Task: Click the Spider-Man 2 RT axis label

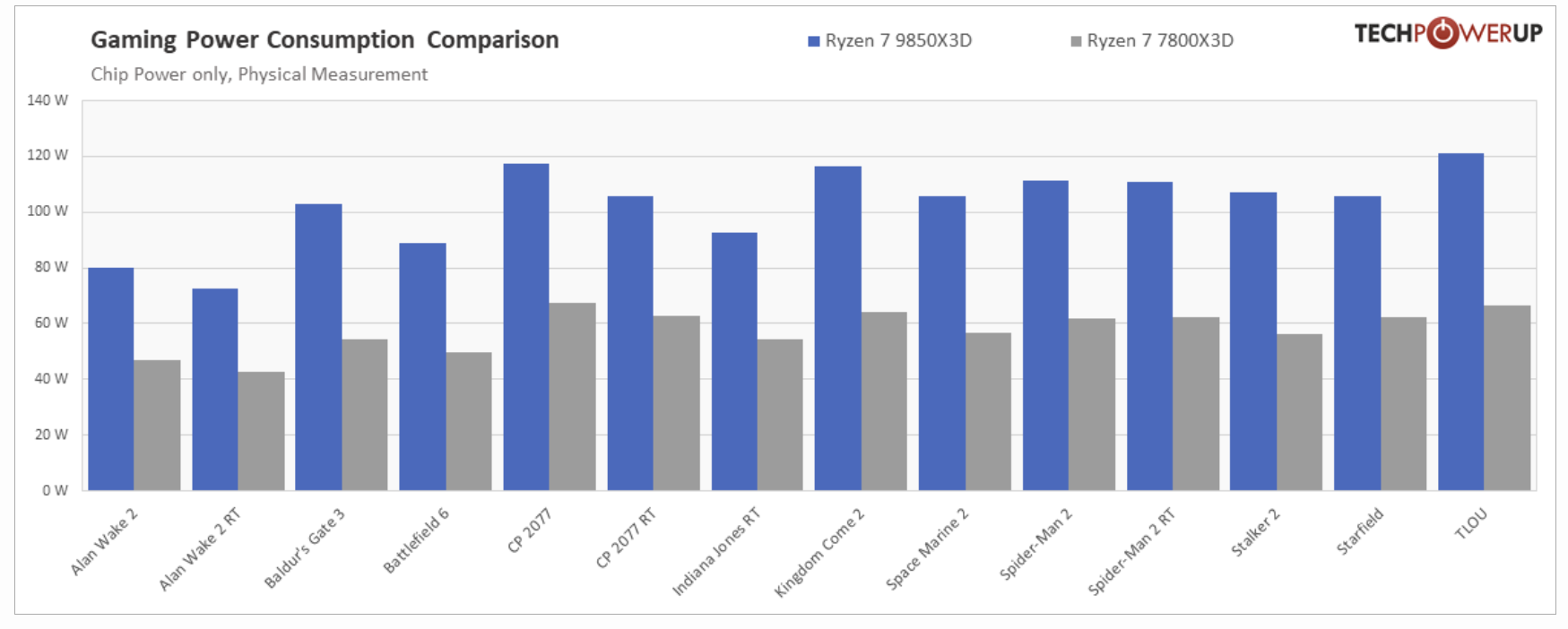Action: (1131, 551)
